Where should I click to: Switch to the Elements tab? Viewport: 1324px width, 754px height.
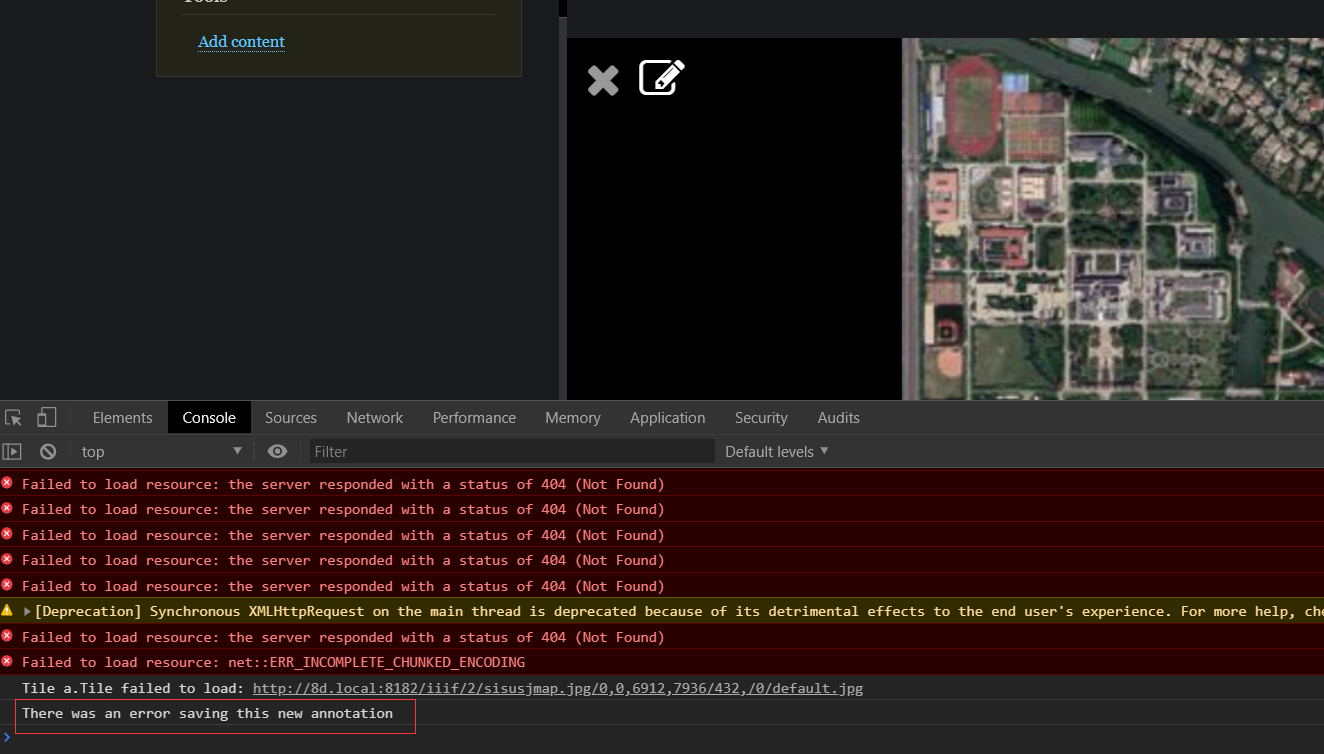[x=122, y=418]
